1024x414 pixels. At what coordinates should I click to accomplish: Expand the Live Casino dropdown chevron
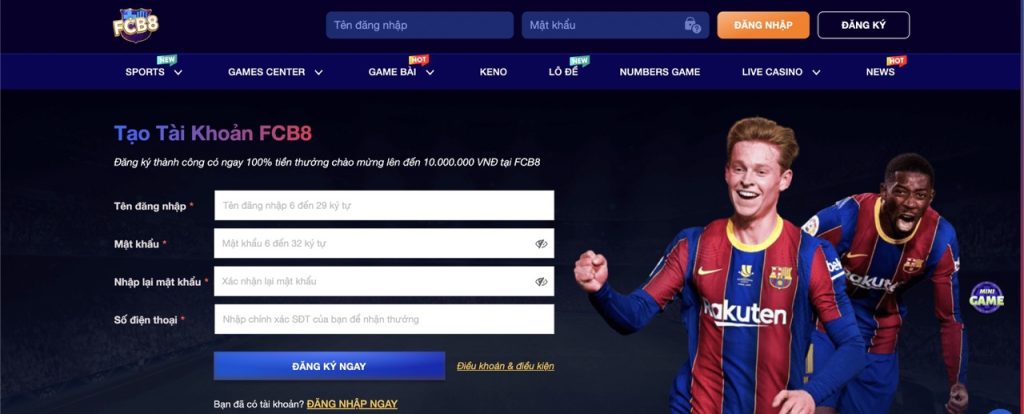(816, 72)
